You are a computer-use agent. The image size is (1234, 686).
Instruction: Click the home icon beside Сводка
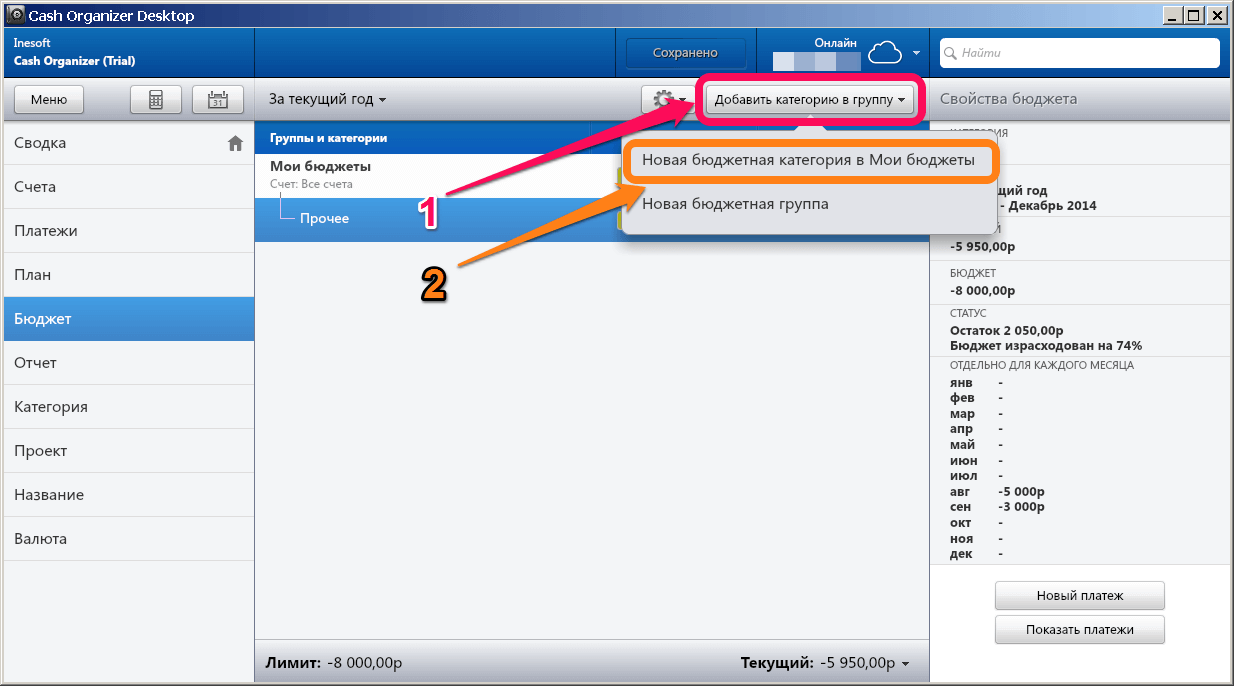pyautogui.click(x=235, y=143)
